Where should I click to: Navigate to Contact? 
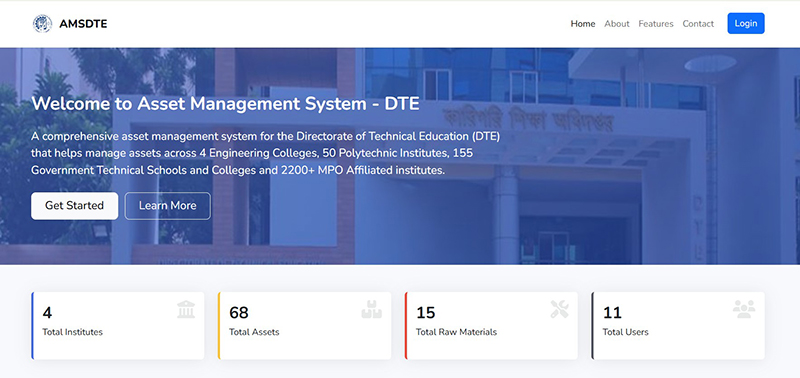click(x=698, y=23)
